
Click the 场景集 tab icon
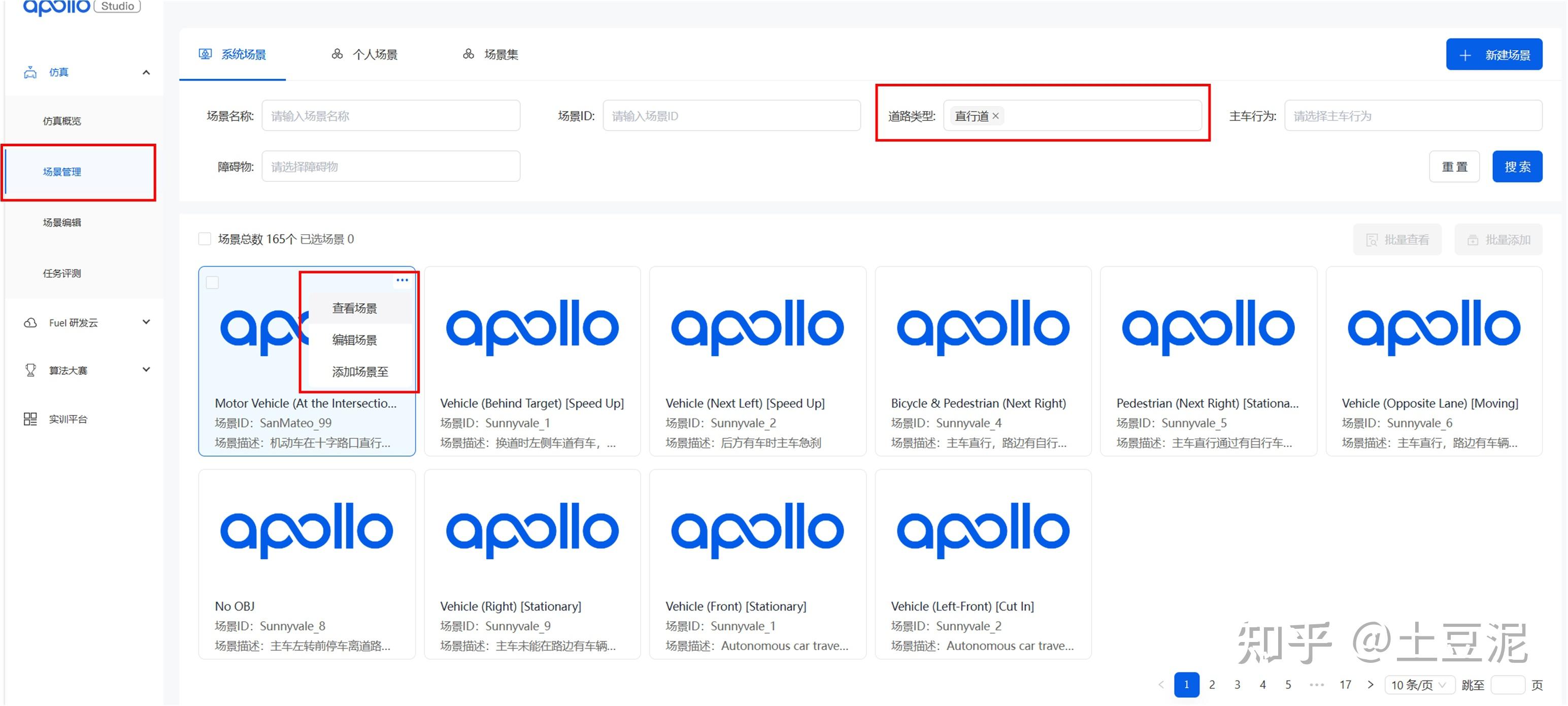click(468, 54)
